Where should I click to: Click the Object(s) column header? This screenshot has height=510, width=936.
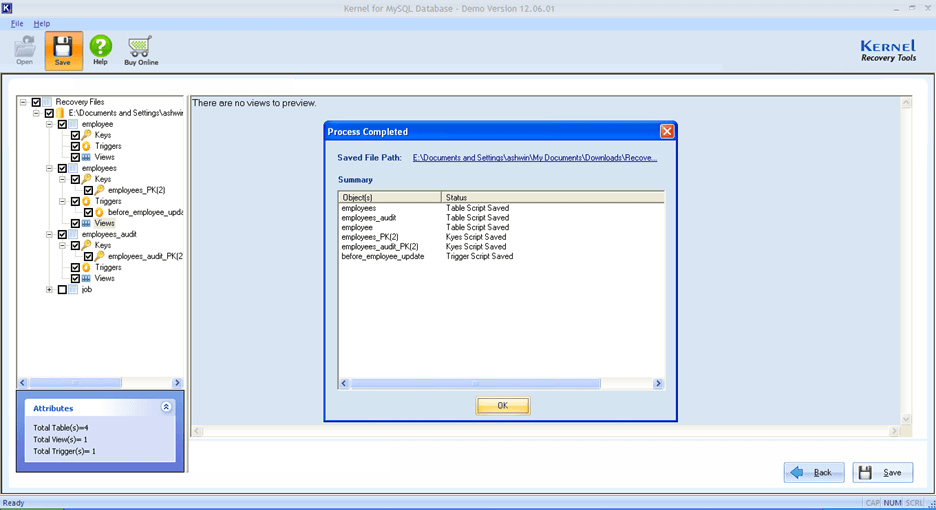click(x=390, y=197)
